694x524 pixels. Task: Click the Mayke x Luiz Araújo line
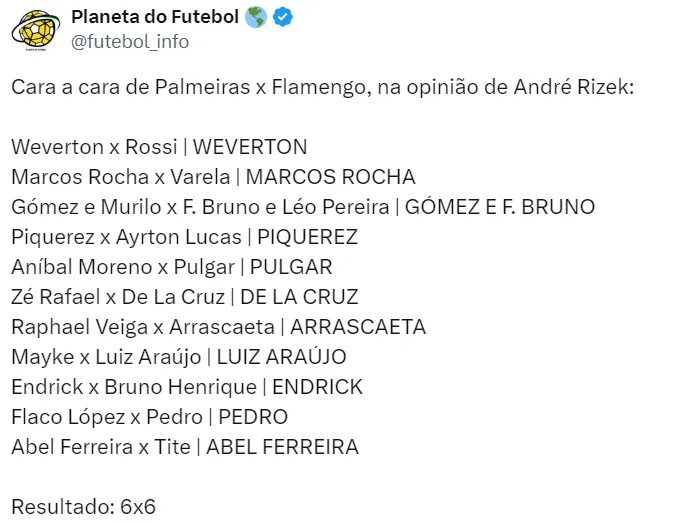[186, 357]
